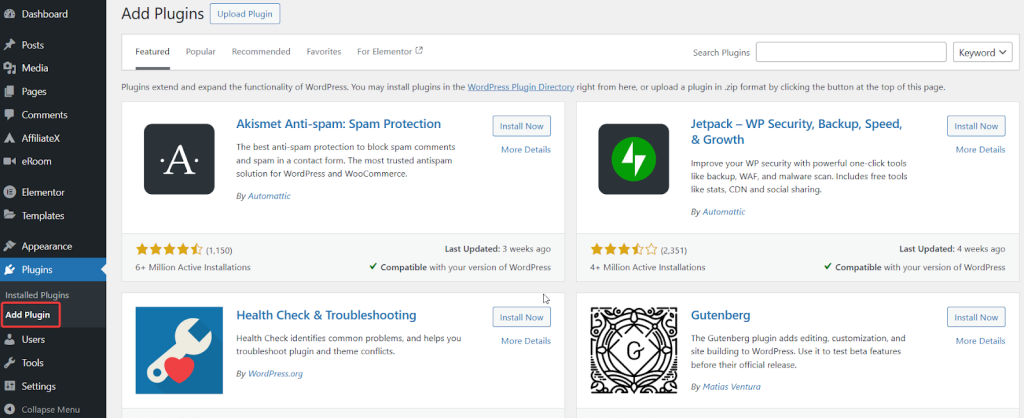Click the Collapse Menu arrow icon
The width and height of the screenshot is (1024, 418).
click(9, 410)
